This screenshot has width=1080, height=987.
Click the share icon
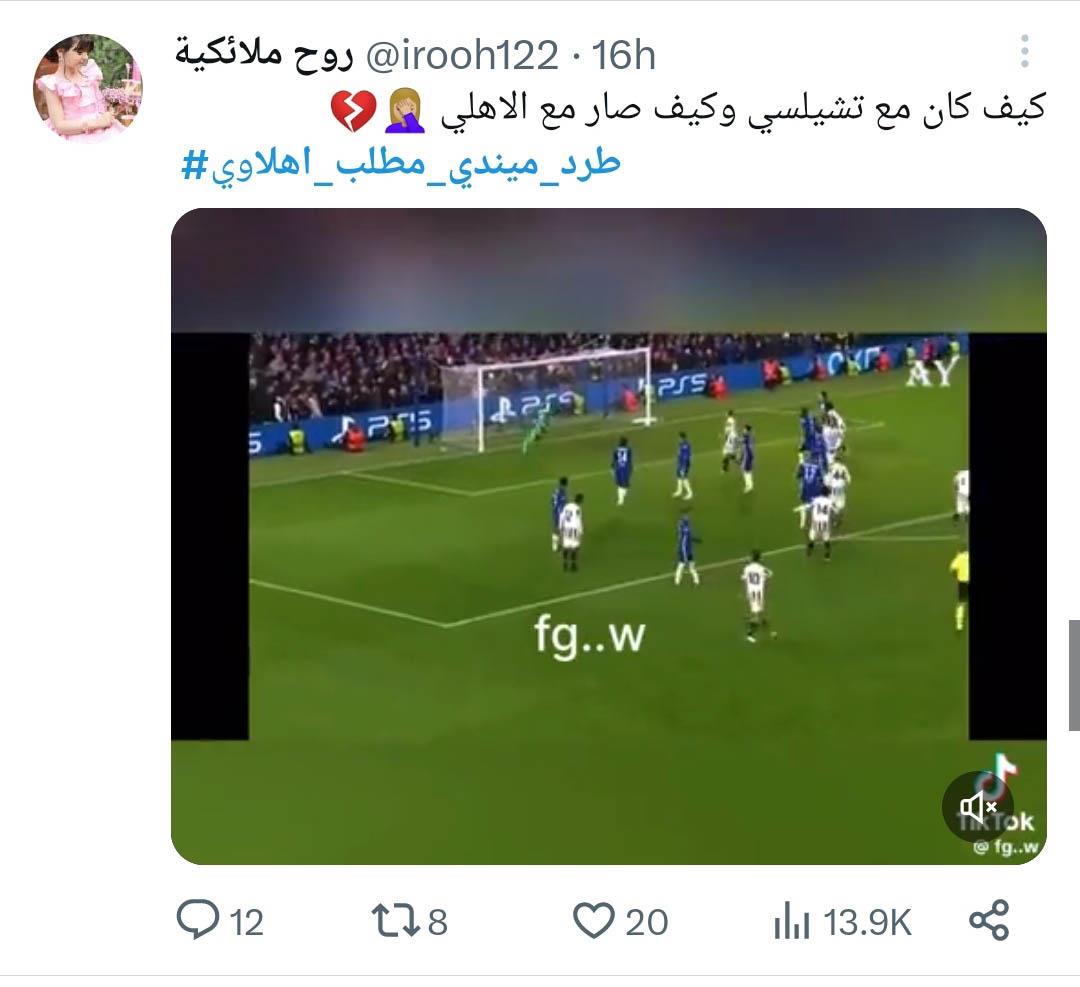989,920
